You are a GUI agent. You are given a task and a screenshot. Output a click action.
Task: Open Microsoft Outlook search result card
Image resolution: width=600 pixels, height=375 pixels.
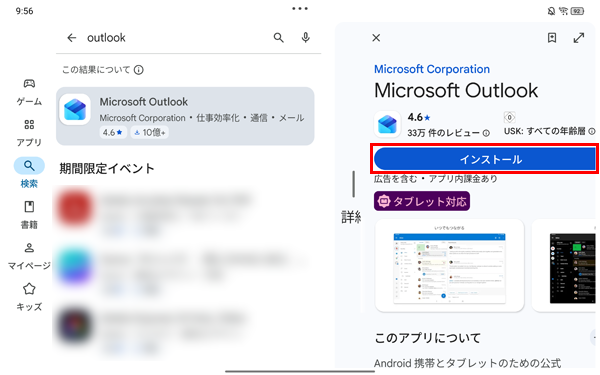(185, 116)
